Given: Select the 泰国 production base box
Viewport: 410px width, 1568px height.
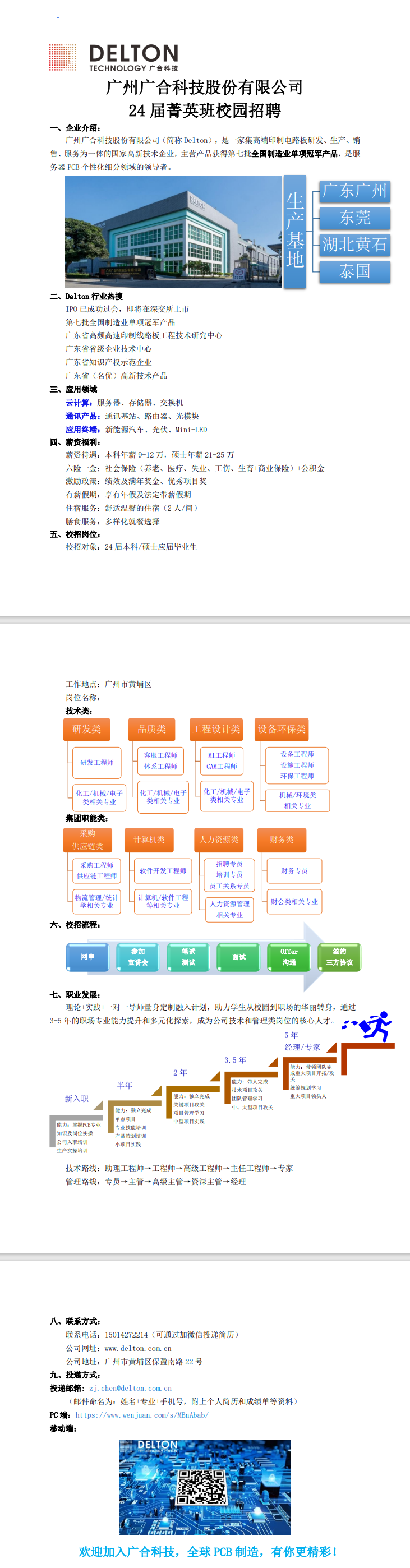Looking at the screenshot, I should click(354, 271).
